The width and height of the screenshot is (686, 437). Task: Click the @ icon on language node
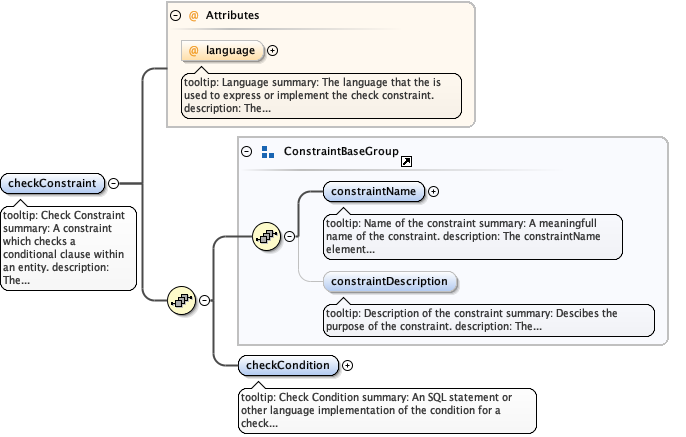pos(194,50)
